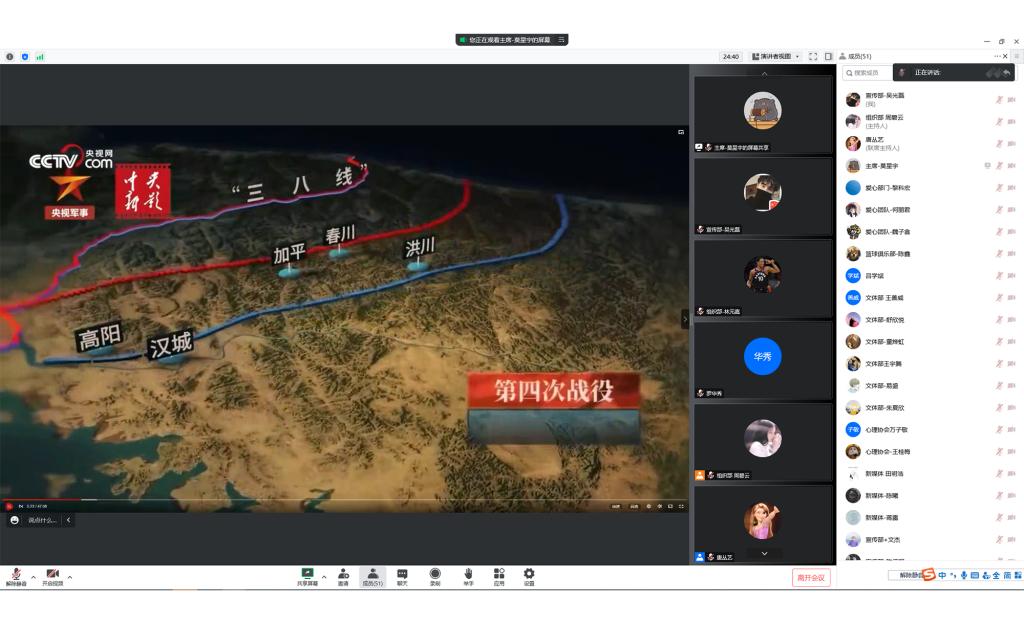
Task: Open the Chat (聊天) icon
Action: (402, 575)
